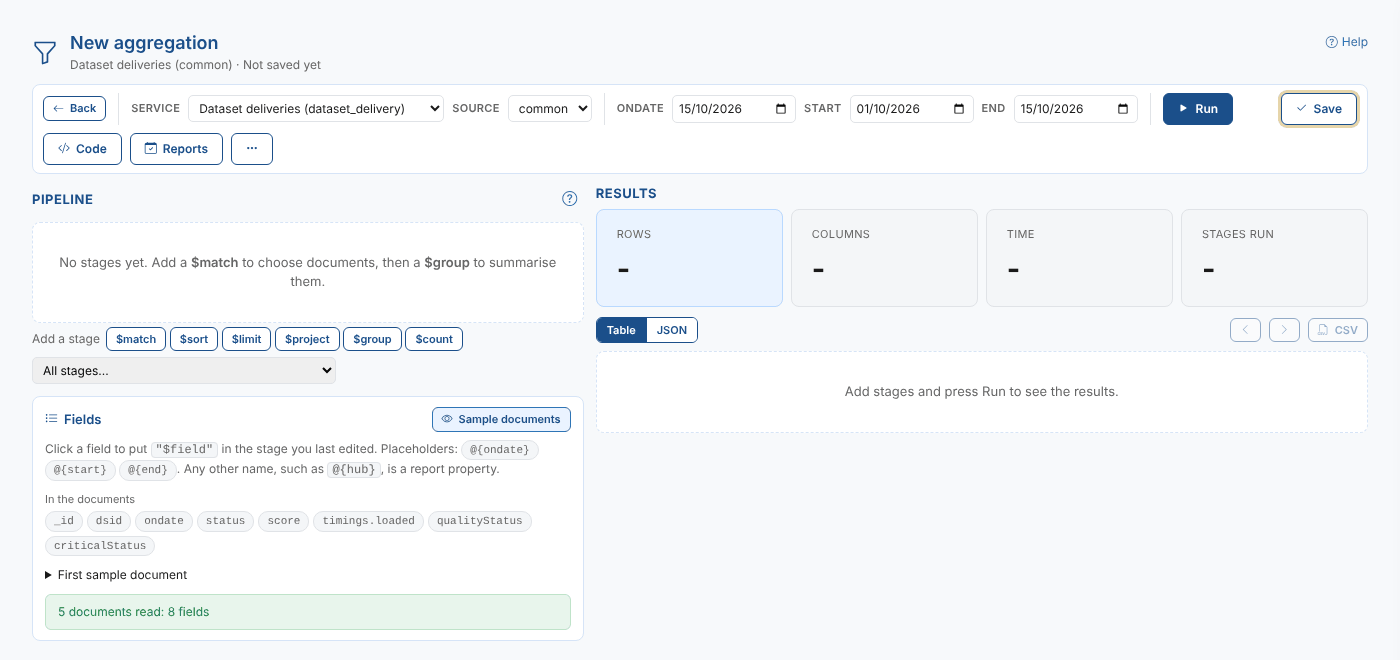Image resolution: width=1400 pixels, height=660 pixels.
Task: Open the All stages dropdown
Action: [184, 370]
